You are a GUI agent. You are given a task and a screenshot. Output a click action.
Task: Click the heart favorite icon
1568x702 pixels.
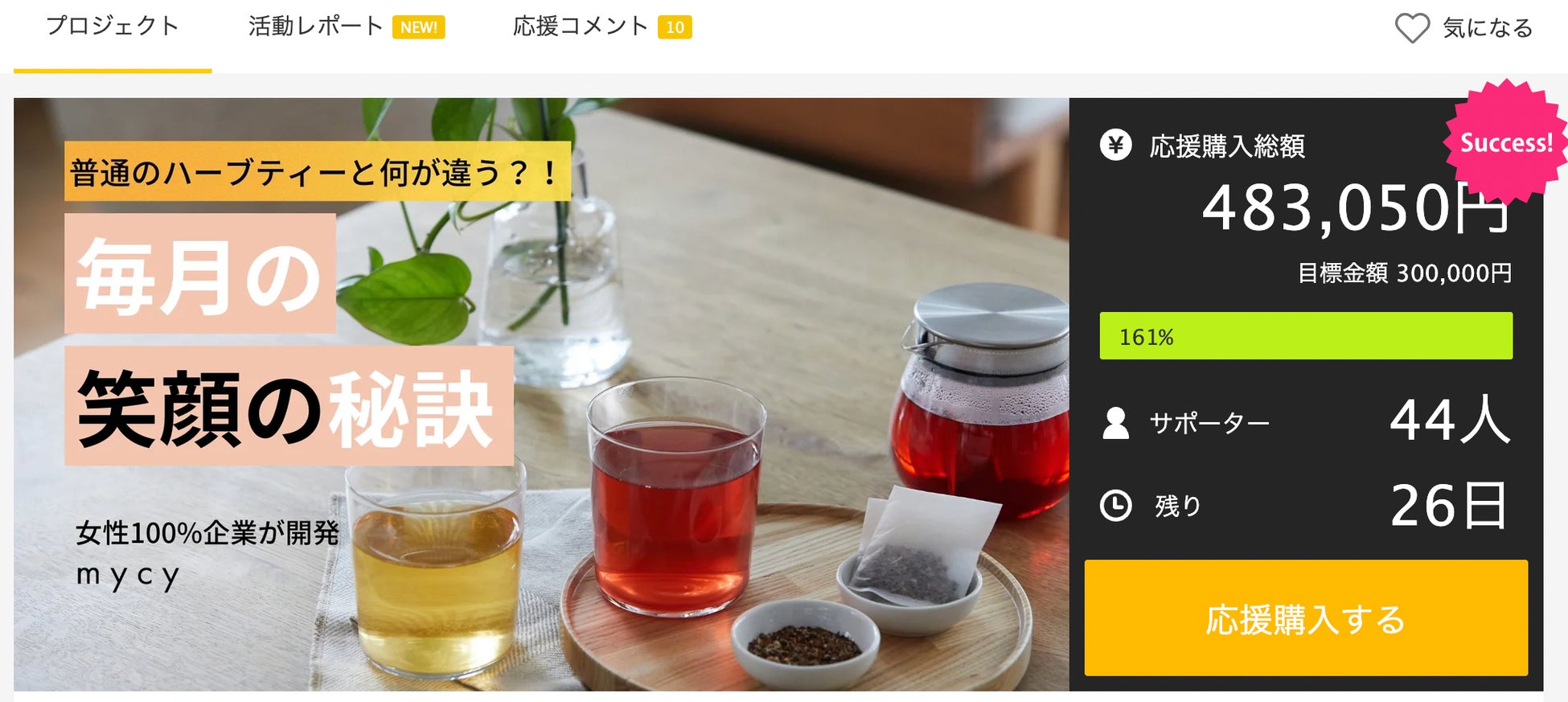[1411, 28]
